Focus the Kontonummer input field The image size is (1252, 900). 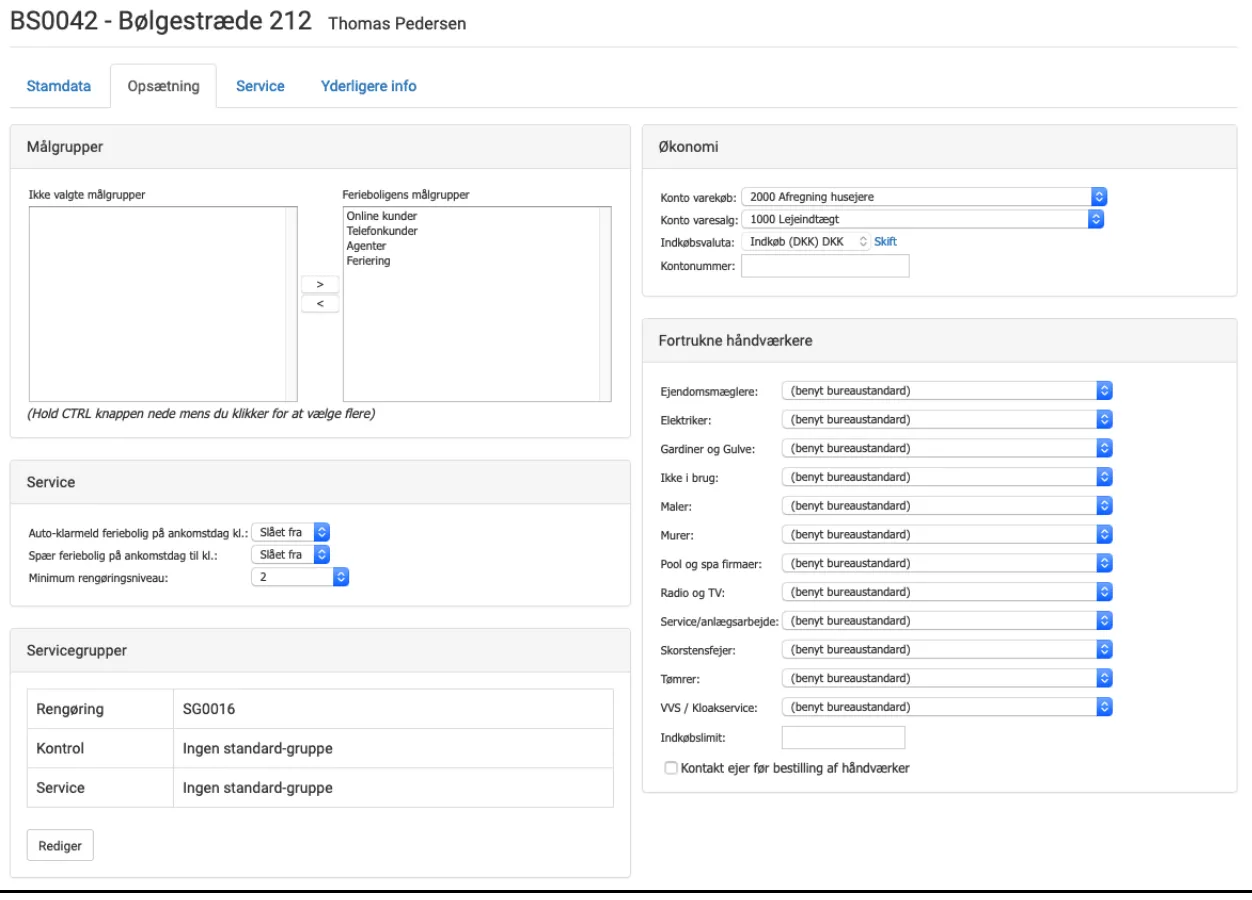(x=825, y=266)
